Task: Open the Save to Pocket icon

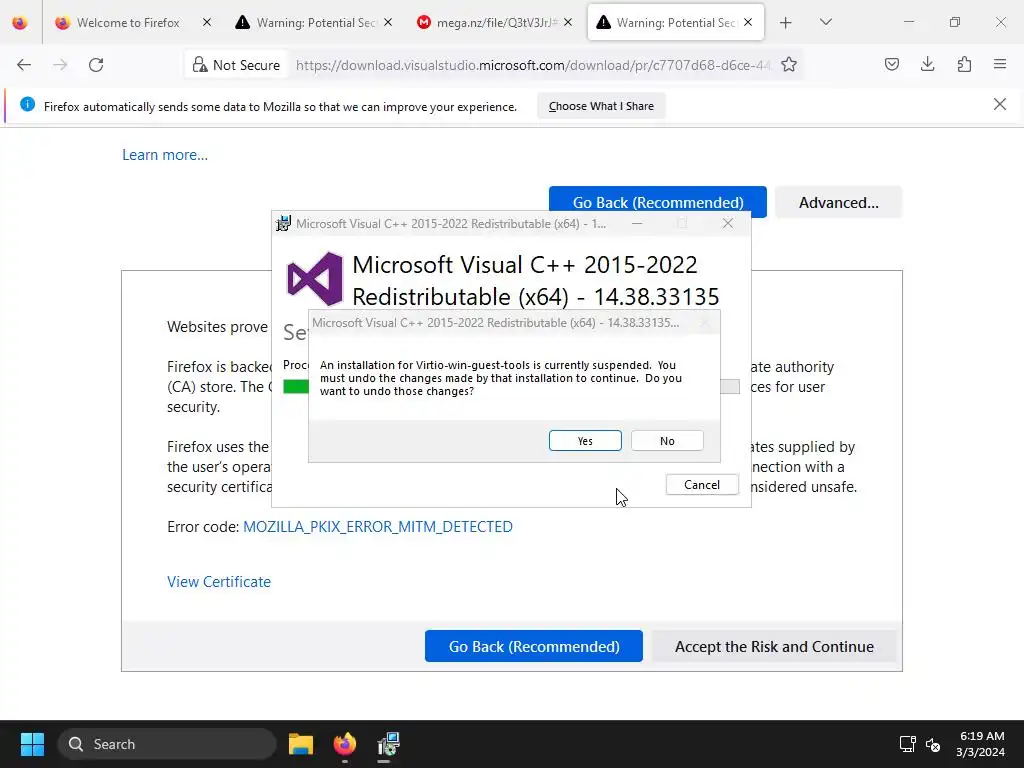Action: [x=891, y=64]
